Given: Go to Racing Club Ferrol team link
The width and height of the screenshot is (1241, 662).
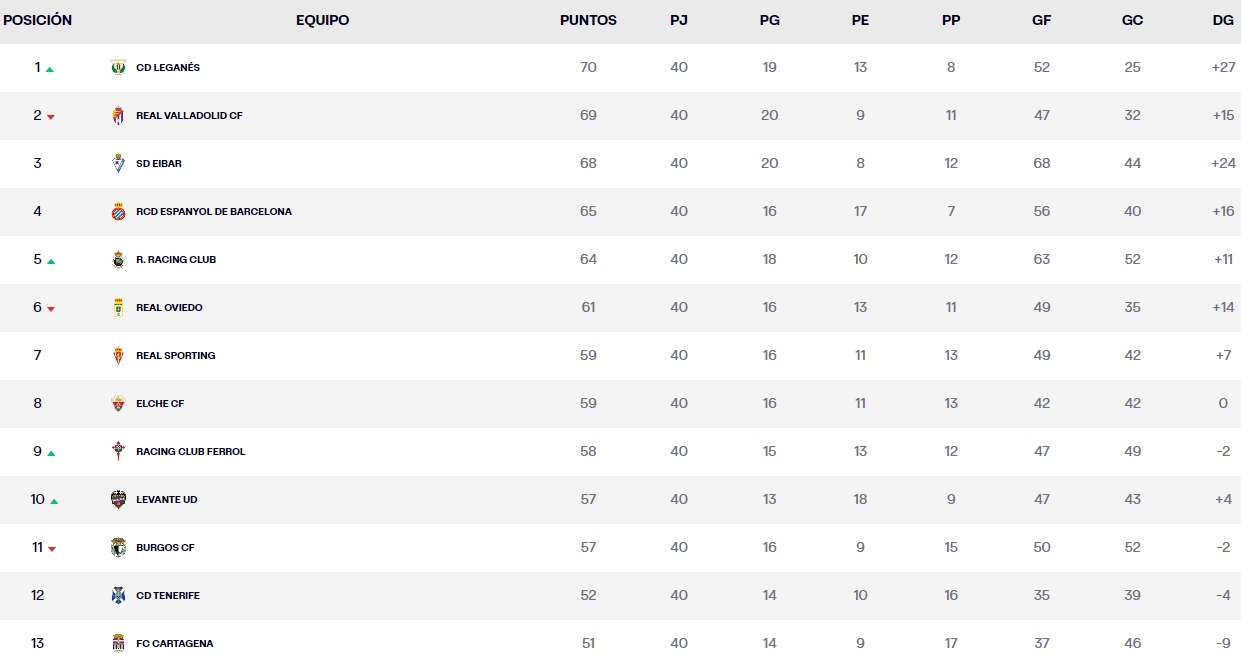Looking at the screenshot, I should (190, 452).
